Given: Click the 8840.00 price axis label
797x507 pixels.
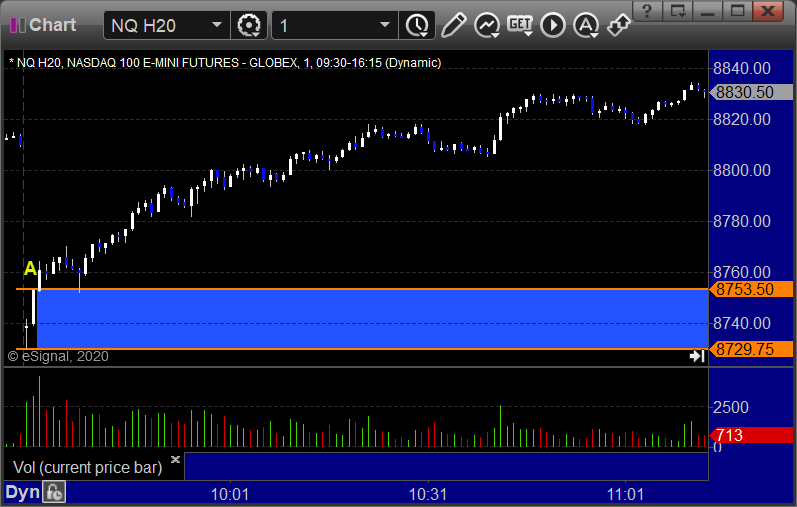Looking at the screenshot, I should [x=742, y=68].
